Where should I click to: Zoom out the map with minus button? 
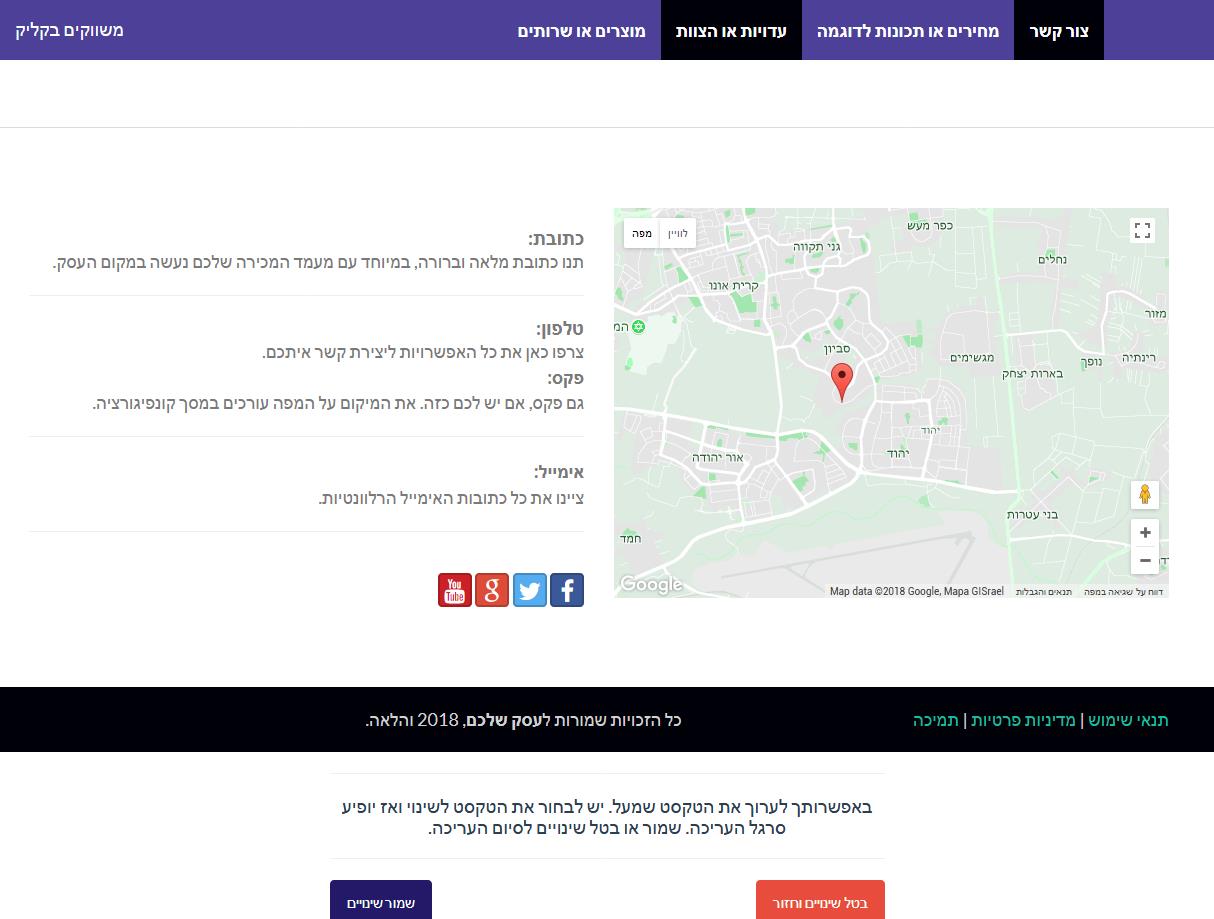1145,560
